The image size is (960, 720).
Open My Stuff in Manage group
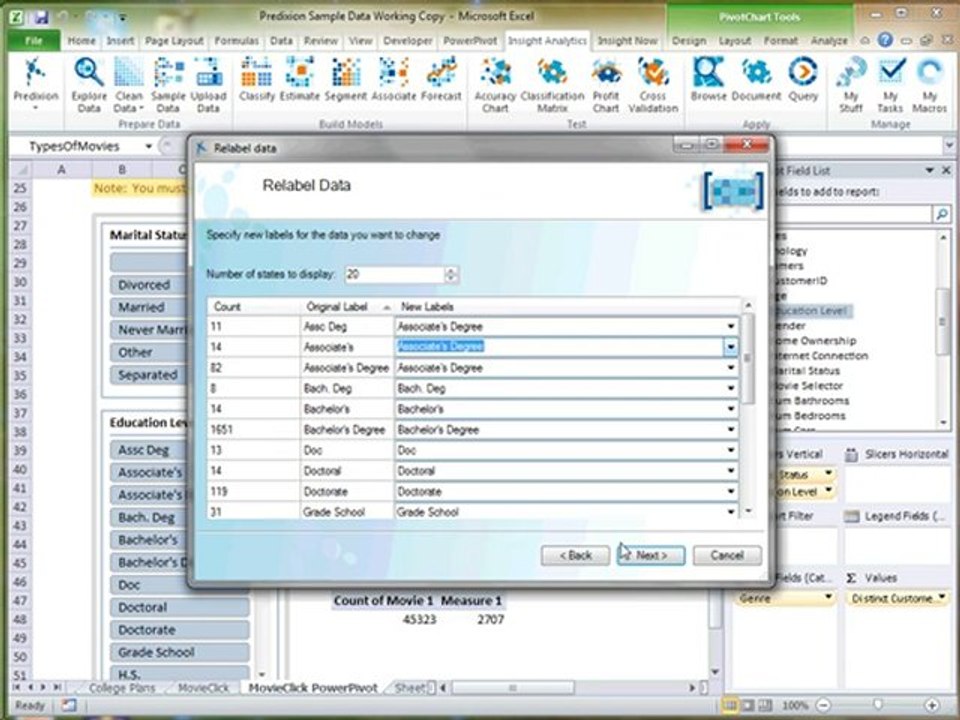click(850, 84)
